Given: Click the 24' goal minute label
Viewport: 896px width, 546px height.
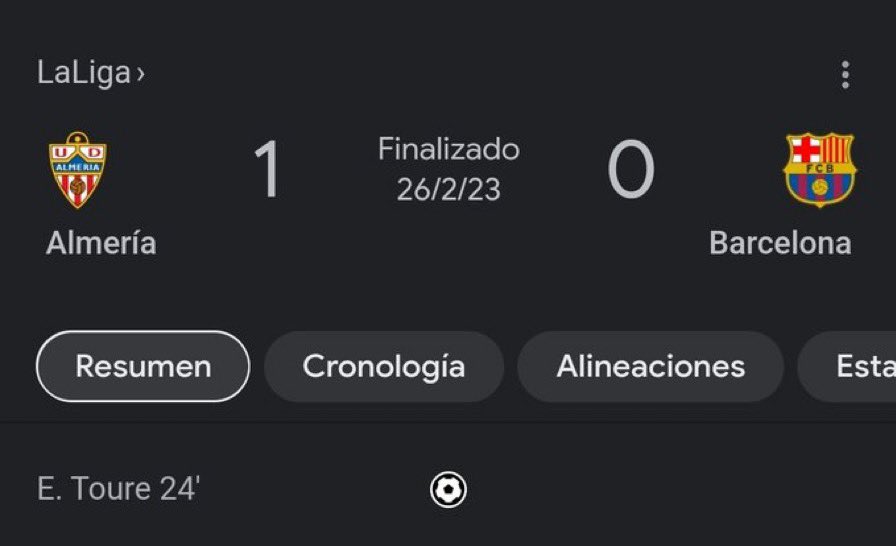Looking at the screenshot, I should pyautogui.click(x=179, y=489).
